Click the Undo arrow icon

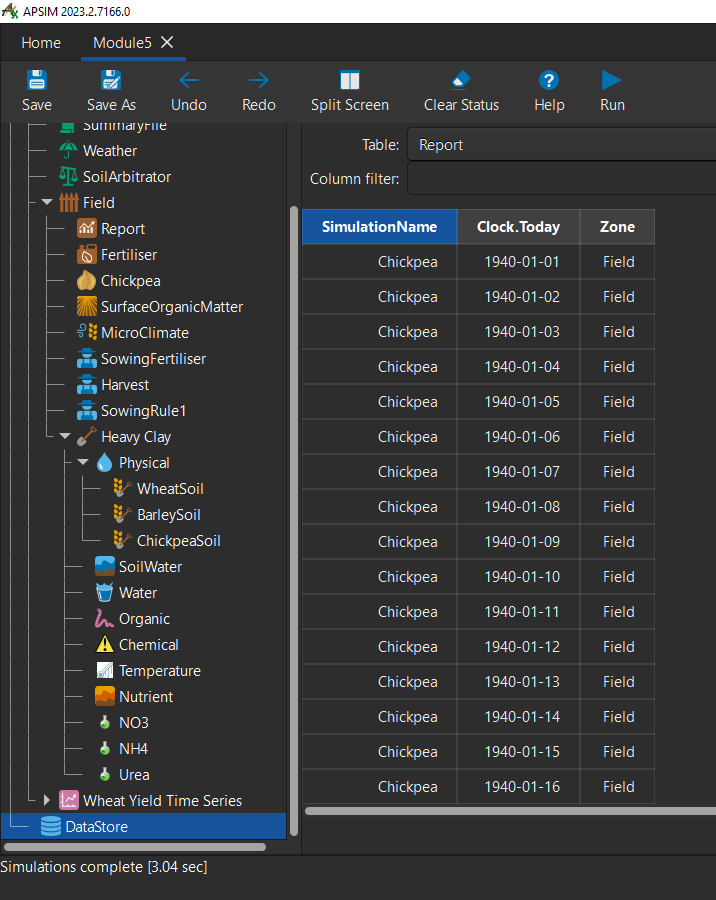tap(189, 80)
